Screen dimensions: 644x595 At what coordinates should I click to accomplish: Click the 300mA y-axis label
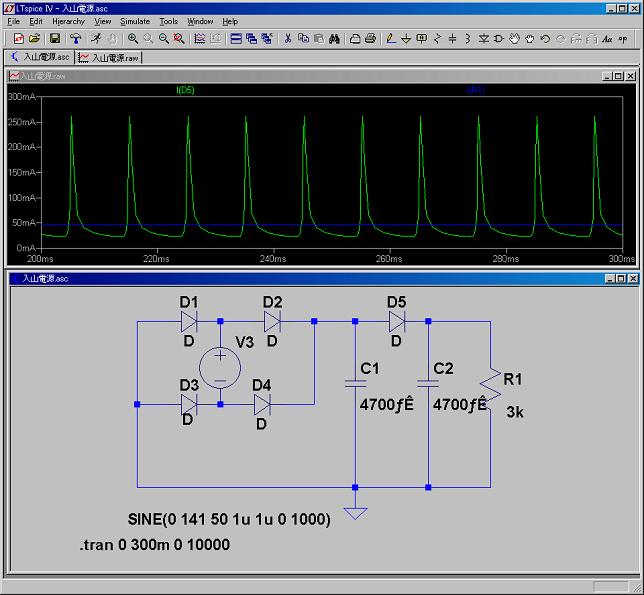point(21,96)
